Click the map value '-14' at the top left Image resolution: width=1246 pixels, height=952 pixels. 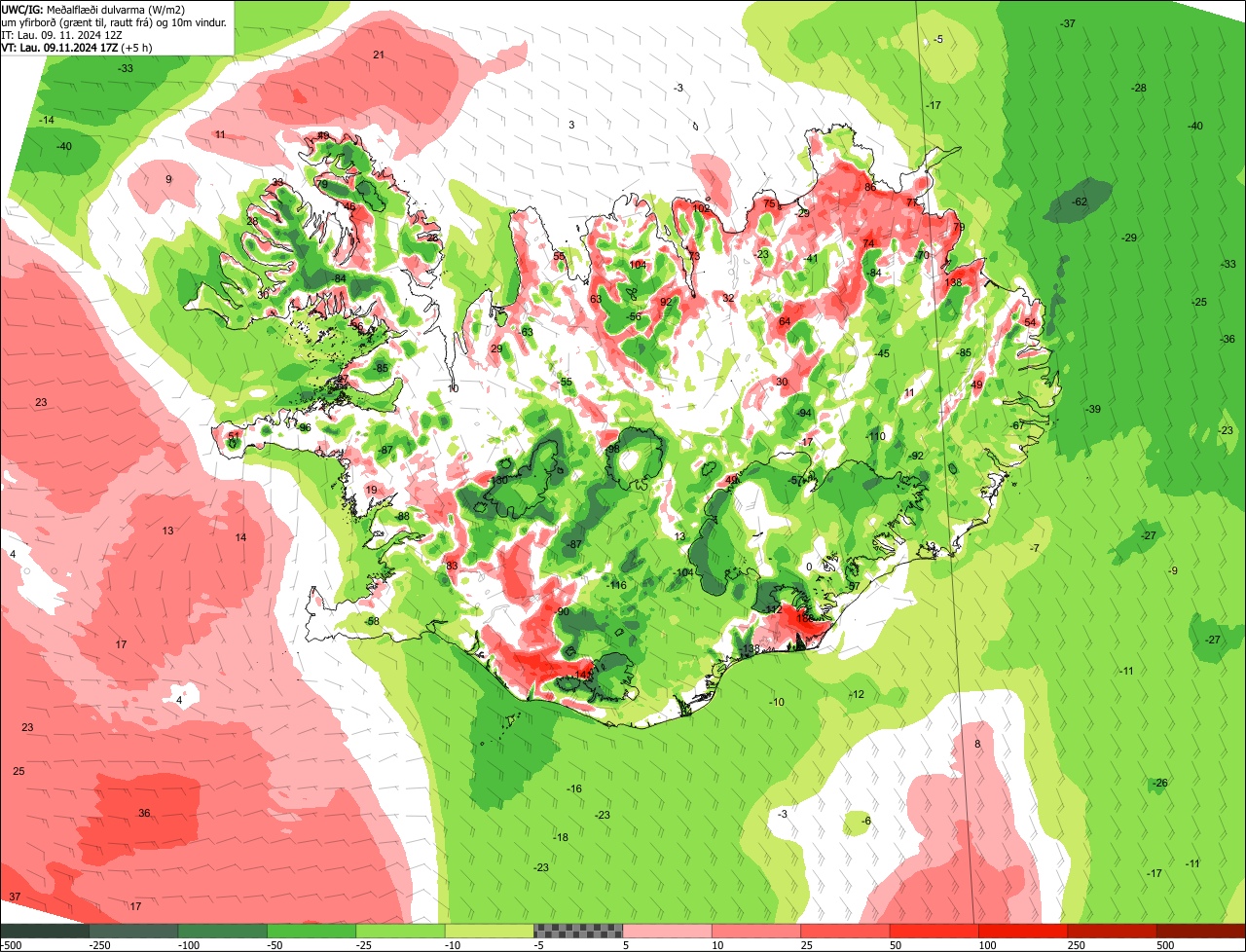tap(46, 120)
